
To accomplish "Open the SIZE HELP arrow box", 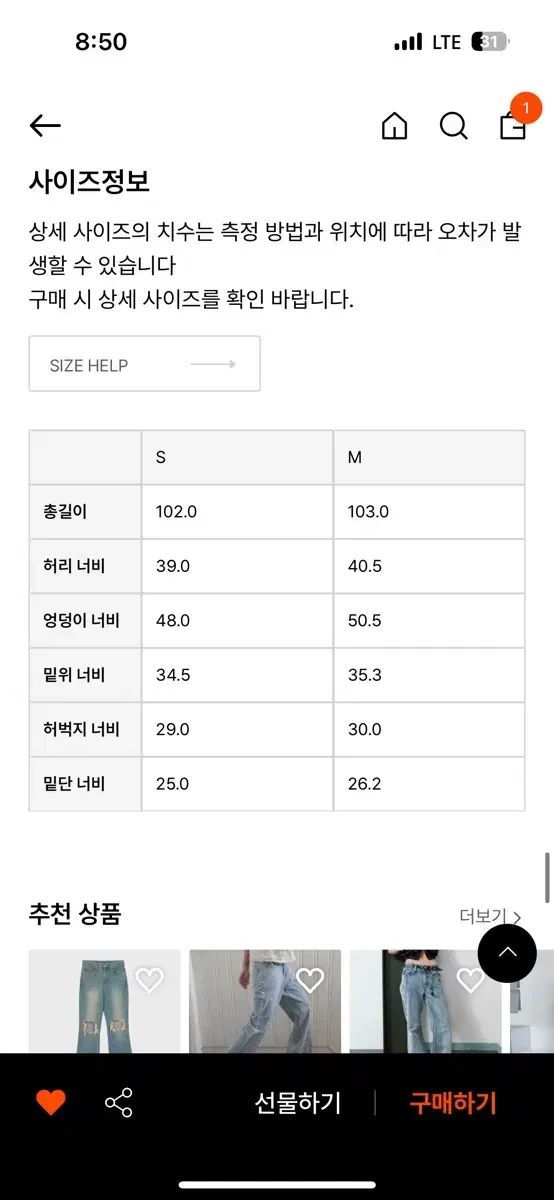I will pos(145,364).
